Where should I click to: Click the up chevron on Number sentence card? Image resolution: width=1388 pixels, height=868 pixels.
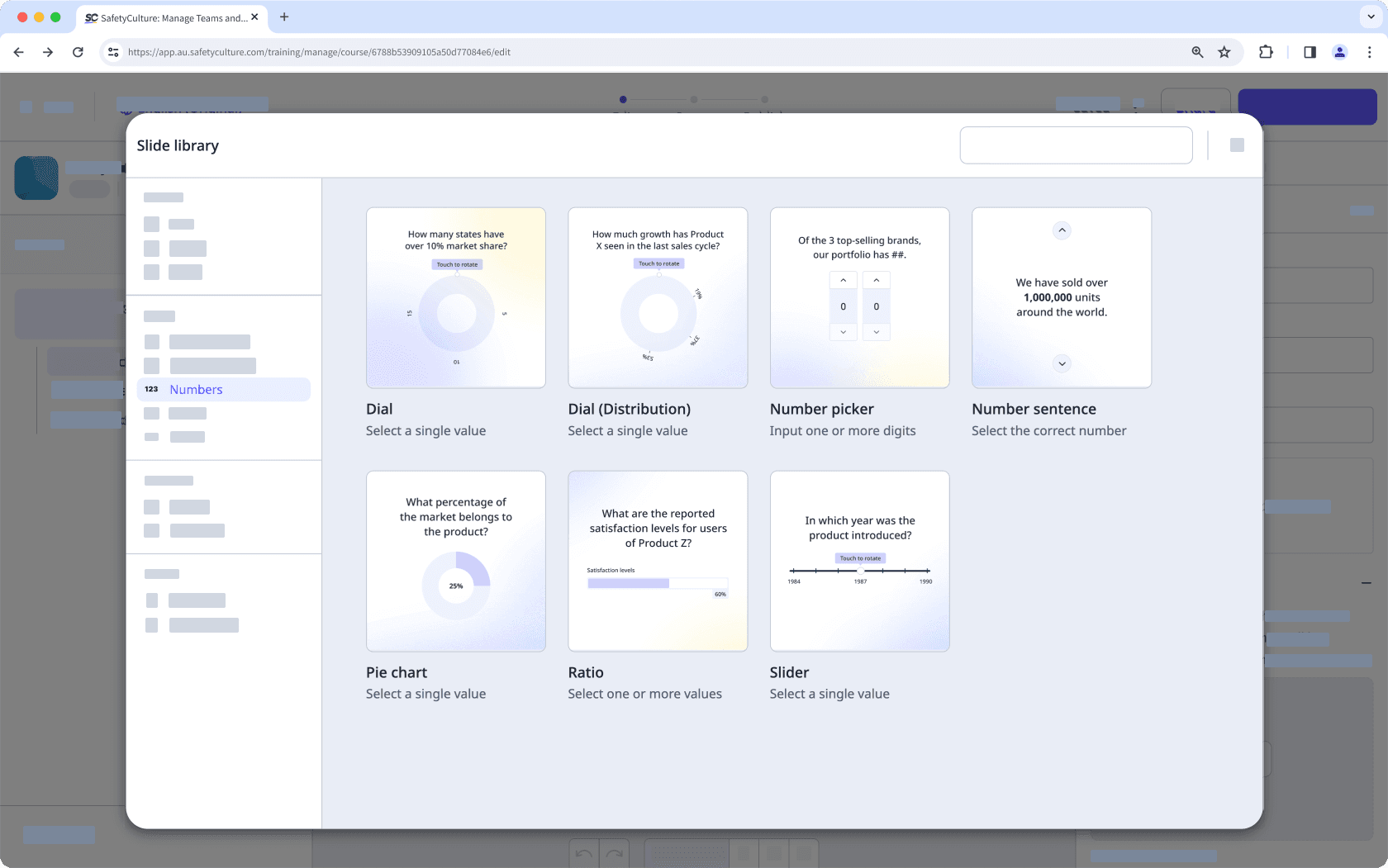click(1062, 230)
